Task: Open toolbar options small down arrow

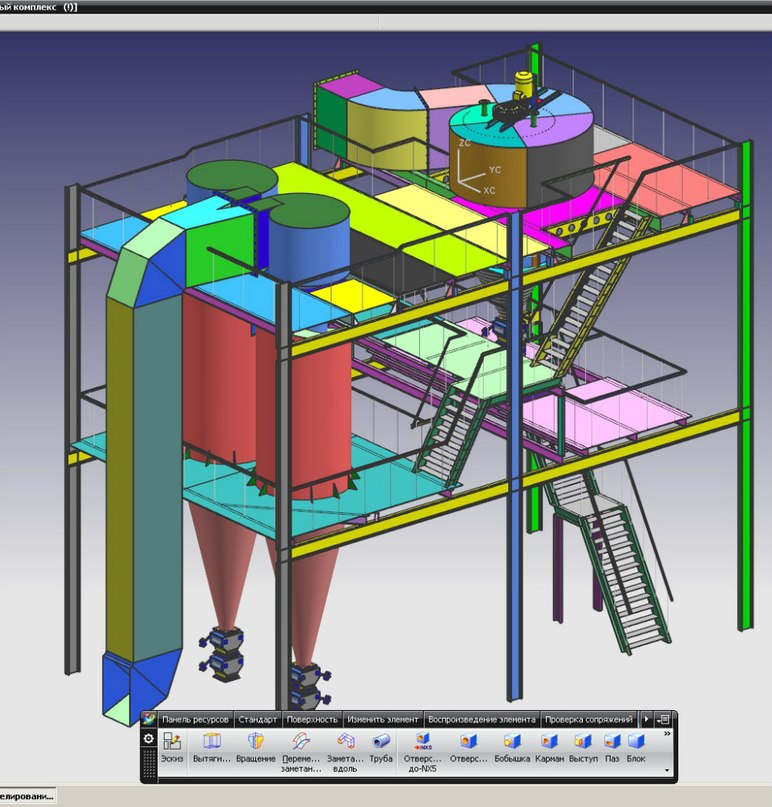Action: pyautogui.click(x=667, y=770)
